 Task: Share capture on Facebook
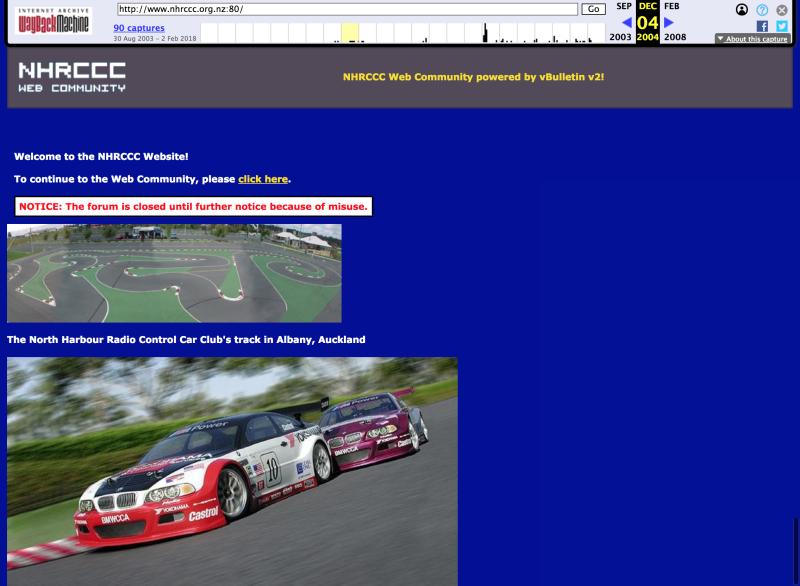(762, 27)
